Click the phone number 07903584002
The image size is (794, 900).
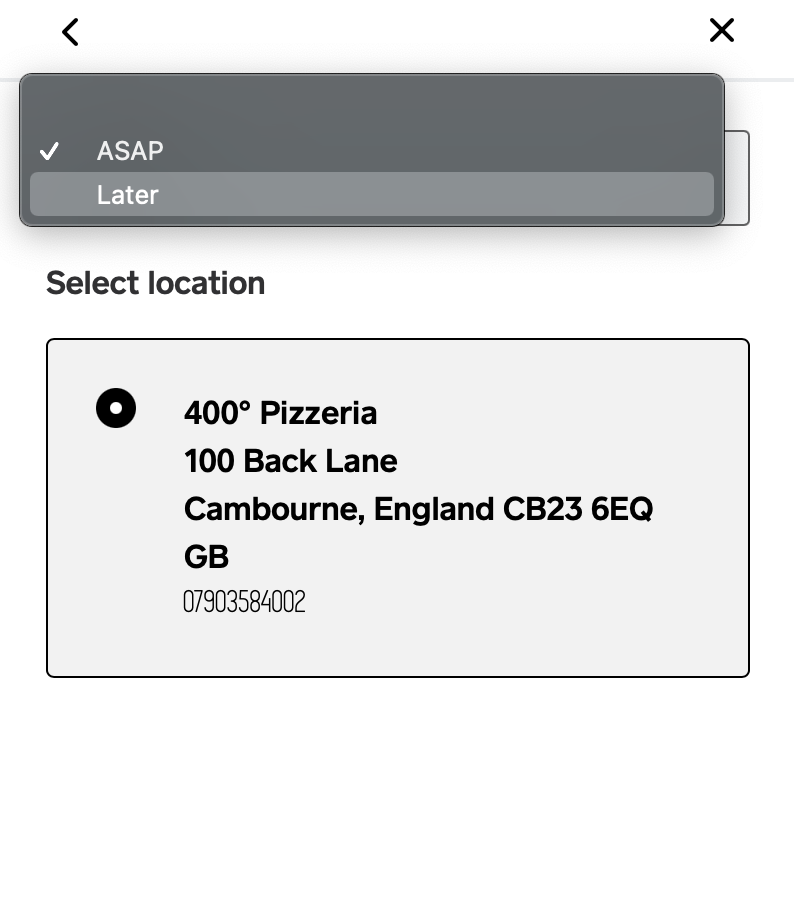tap(243, 601)
